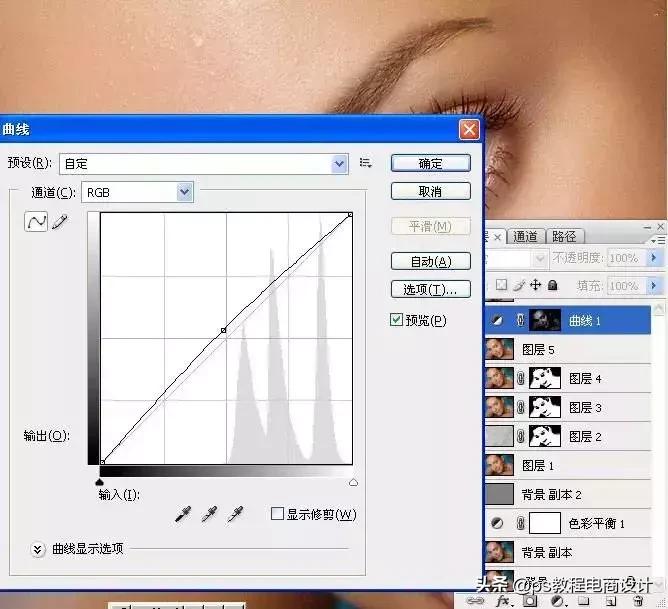Screen dimensions: 668x609
Task: Select the pencil draw-curve tool
Action: click(60, 222)
